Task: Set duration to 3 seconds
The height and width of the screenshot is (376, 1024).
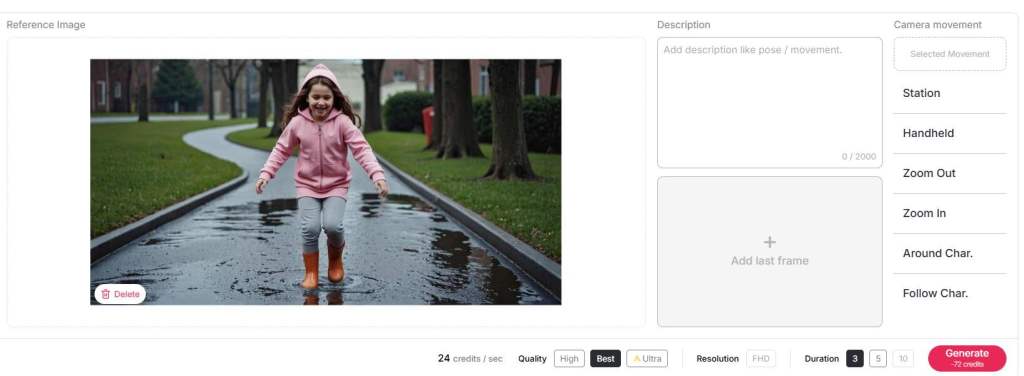Action: pyautogui.click(x=855, y=358)
